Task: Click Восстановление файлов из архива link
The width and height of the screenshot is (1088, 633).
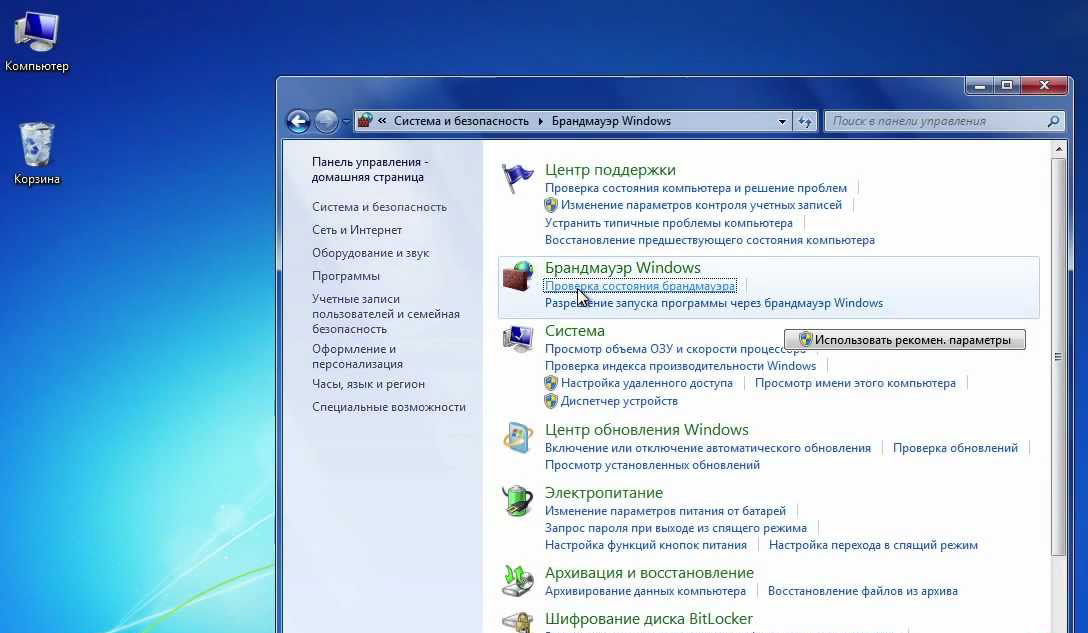Action: click(862, 591)
